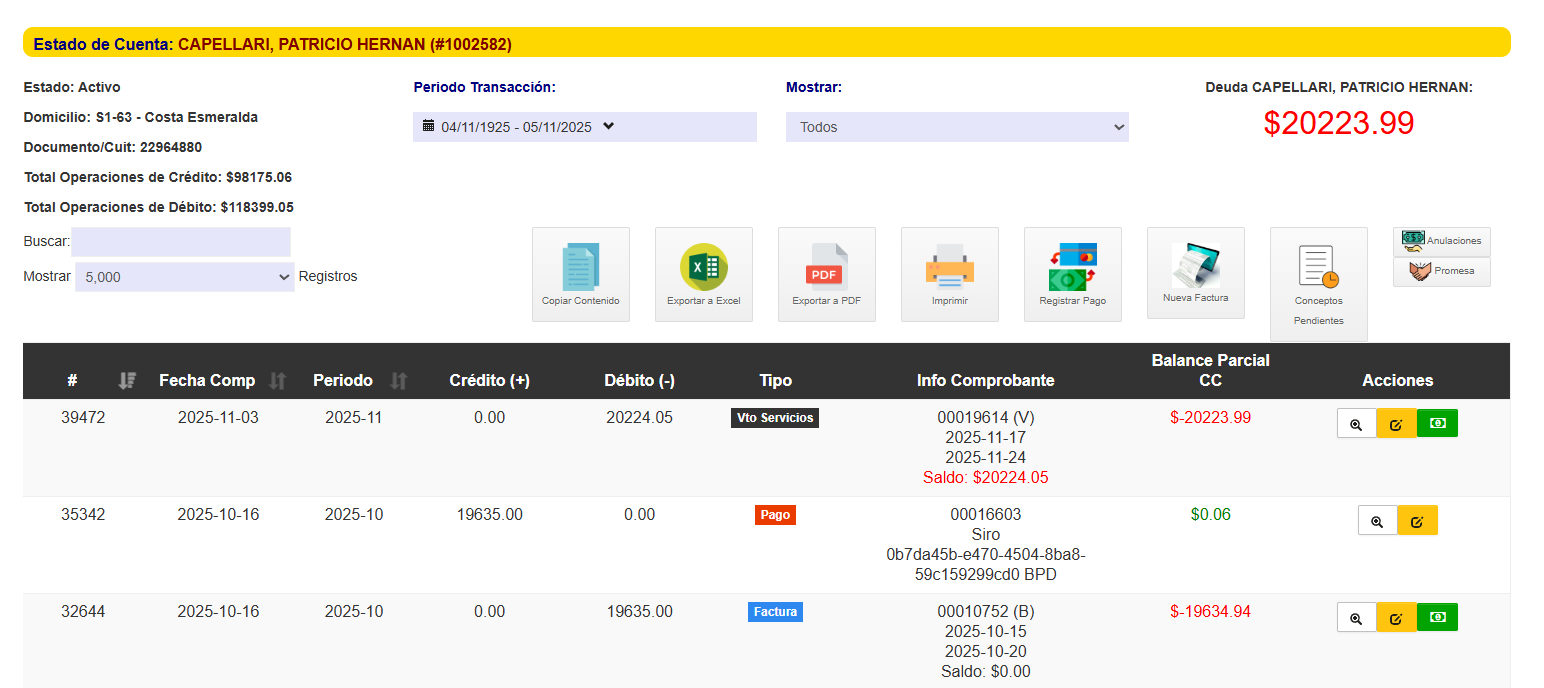
Task: Click the Copiar Contenido icon
Action: coord(580,273)
